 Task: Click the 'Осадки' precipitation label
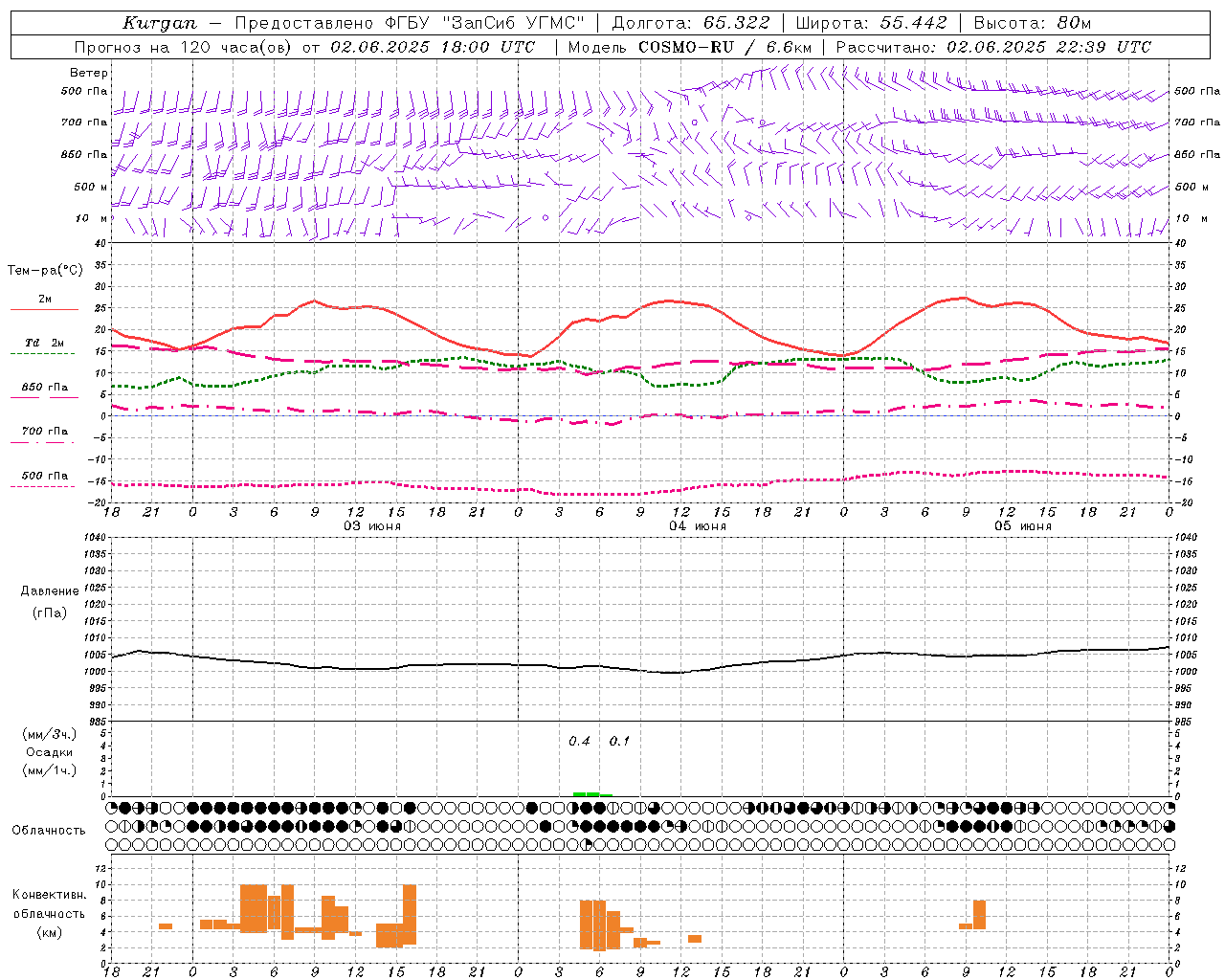pyautogui.click(x=49, y=752)
